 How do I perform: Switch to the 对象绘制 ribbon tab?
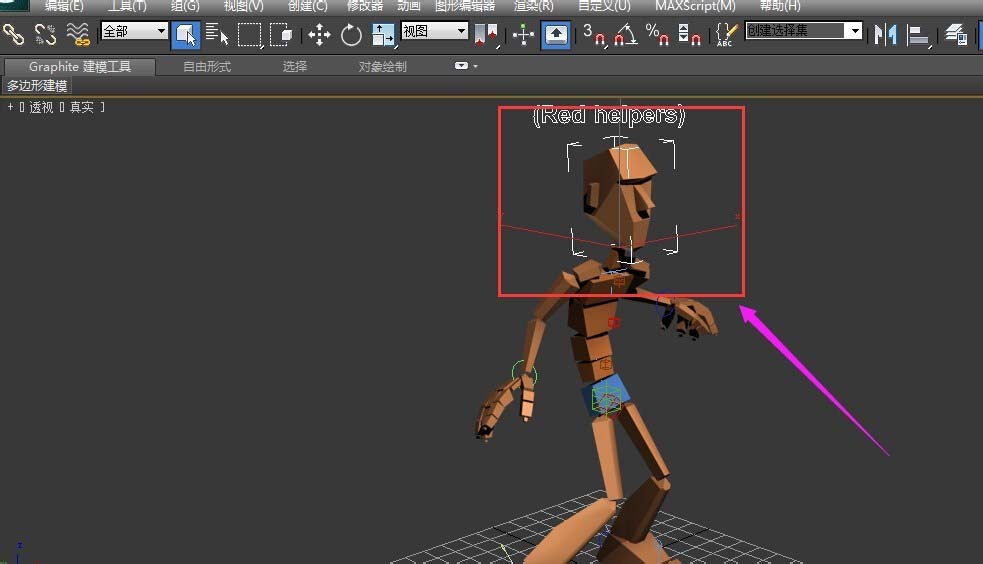click(382, 66)
